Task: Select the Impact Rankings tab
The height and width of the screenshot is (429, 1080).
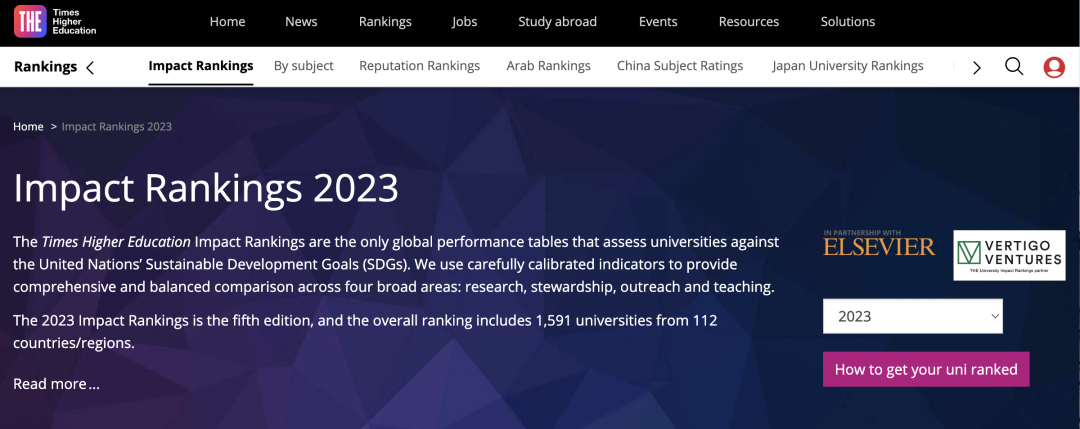Action: (x=201, y=66)
